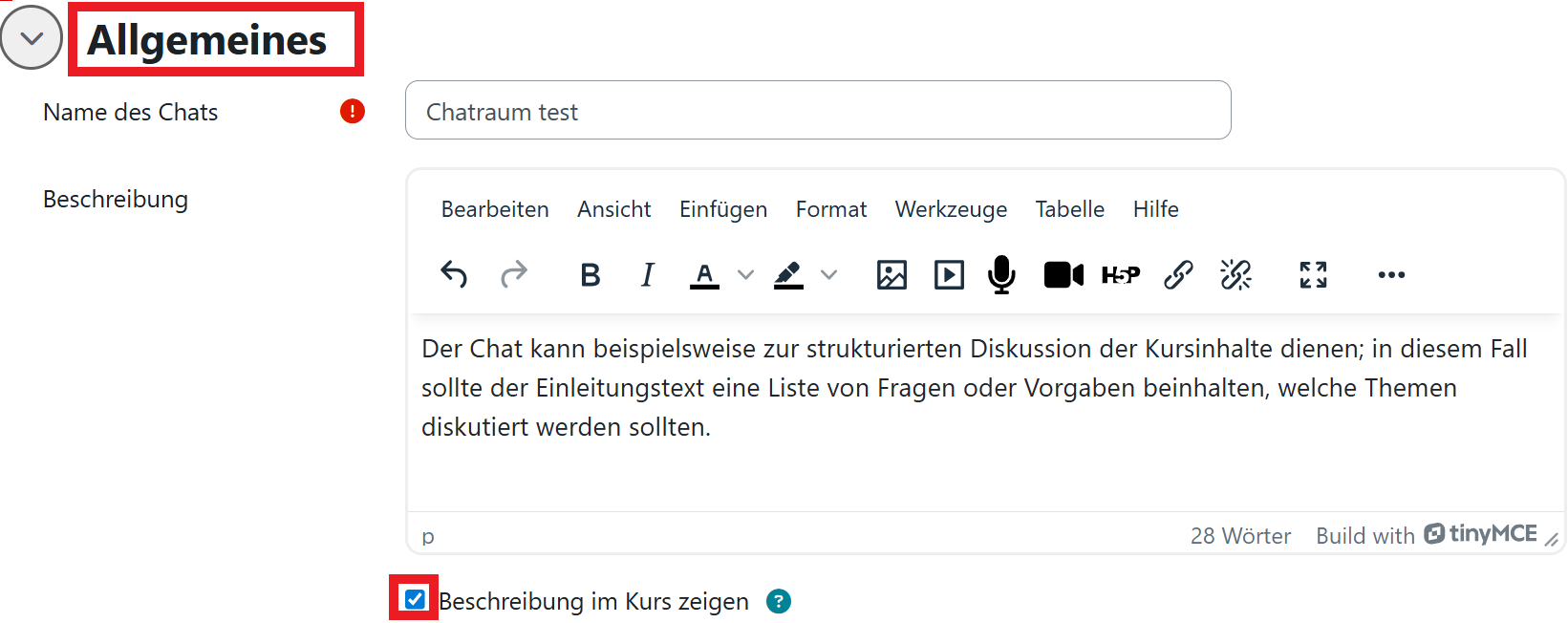Insert an image with the image icon

pyautogui.click(x=891, y=275)
